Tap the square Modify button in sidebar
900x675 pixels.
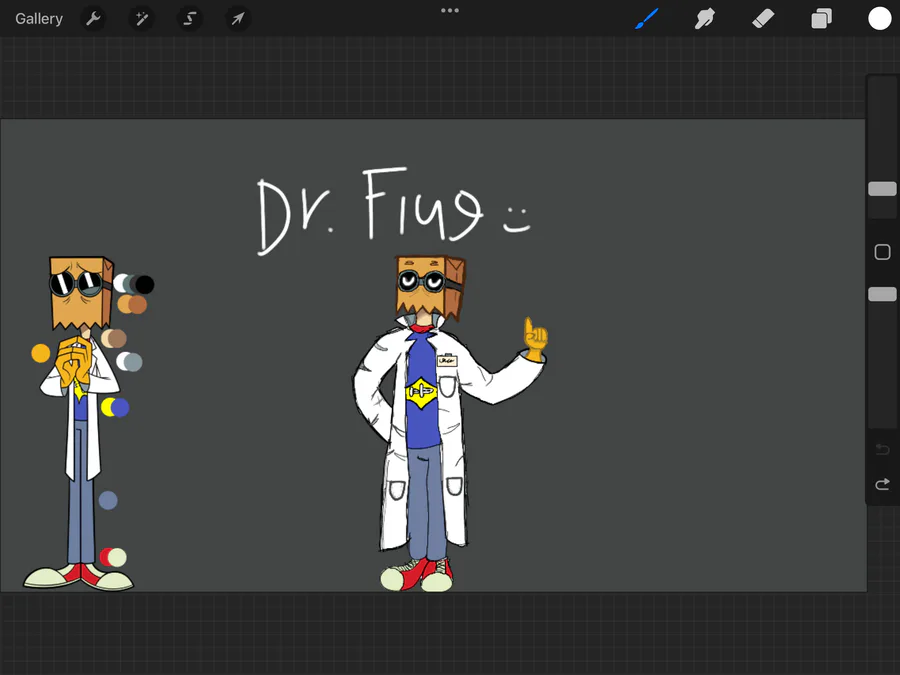(x=882, y=252)
